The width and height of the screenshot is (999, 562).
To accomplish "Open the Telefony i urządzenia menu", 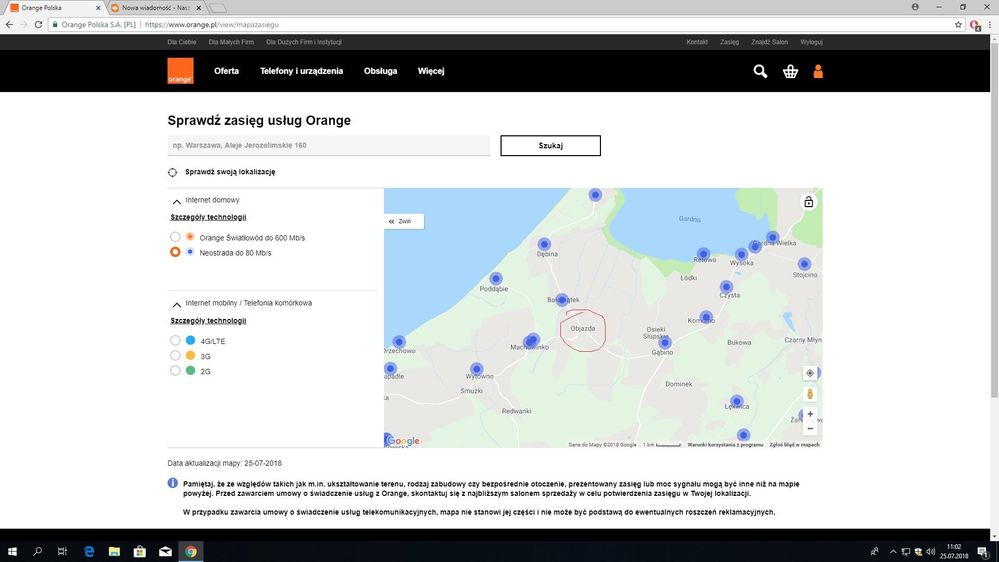I will 301,71.
